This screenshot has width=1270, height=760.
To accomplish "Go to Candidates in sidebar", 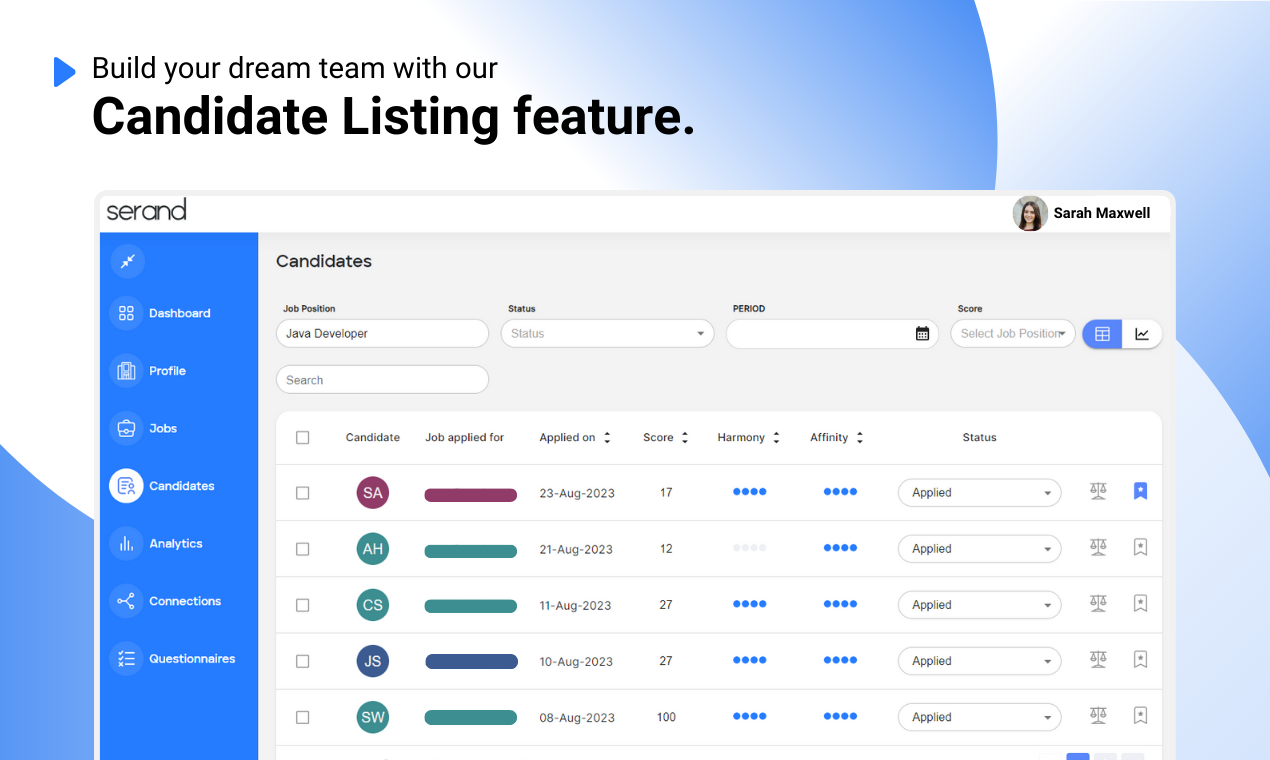I will pyautogui.click(x=182, y=486).
